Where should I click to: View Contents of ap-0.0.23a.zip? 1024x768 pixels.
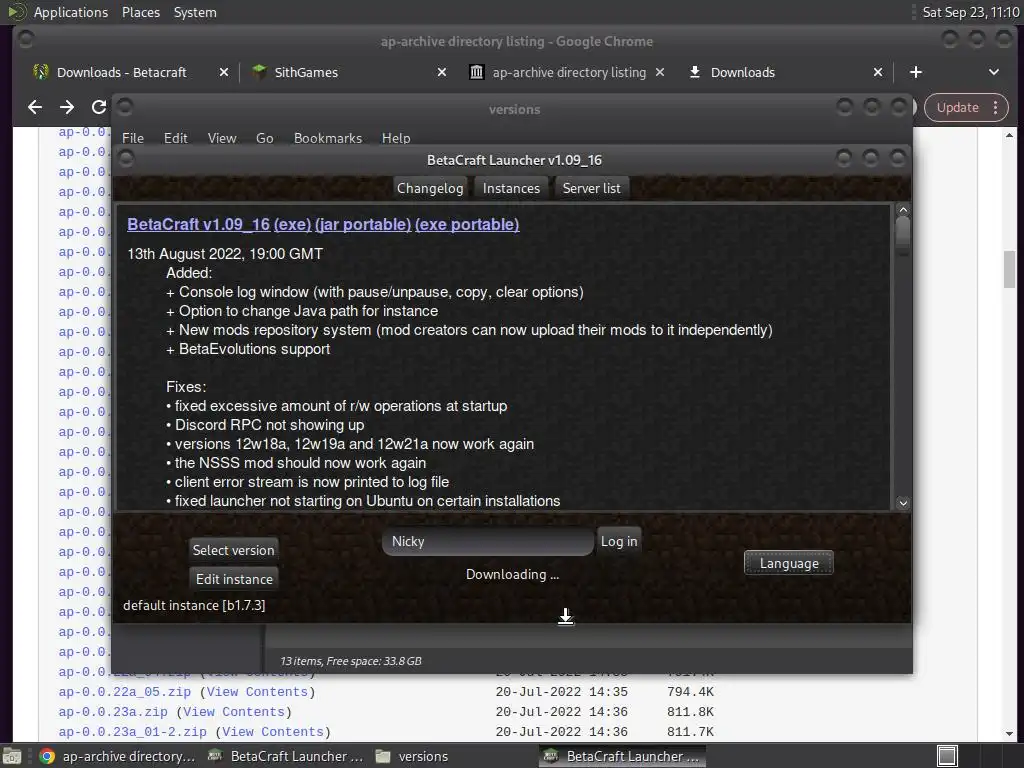pyautogui.click(x=234, y=712)
